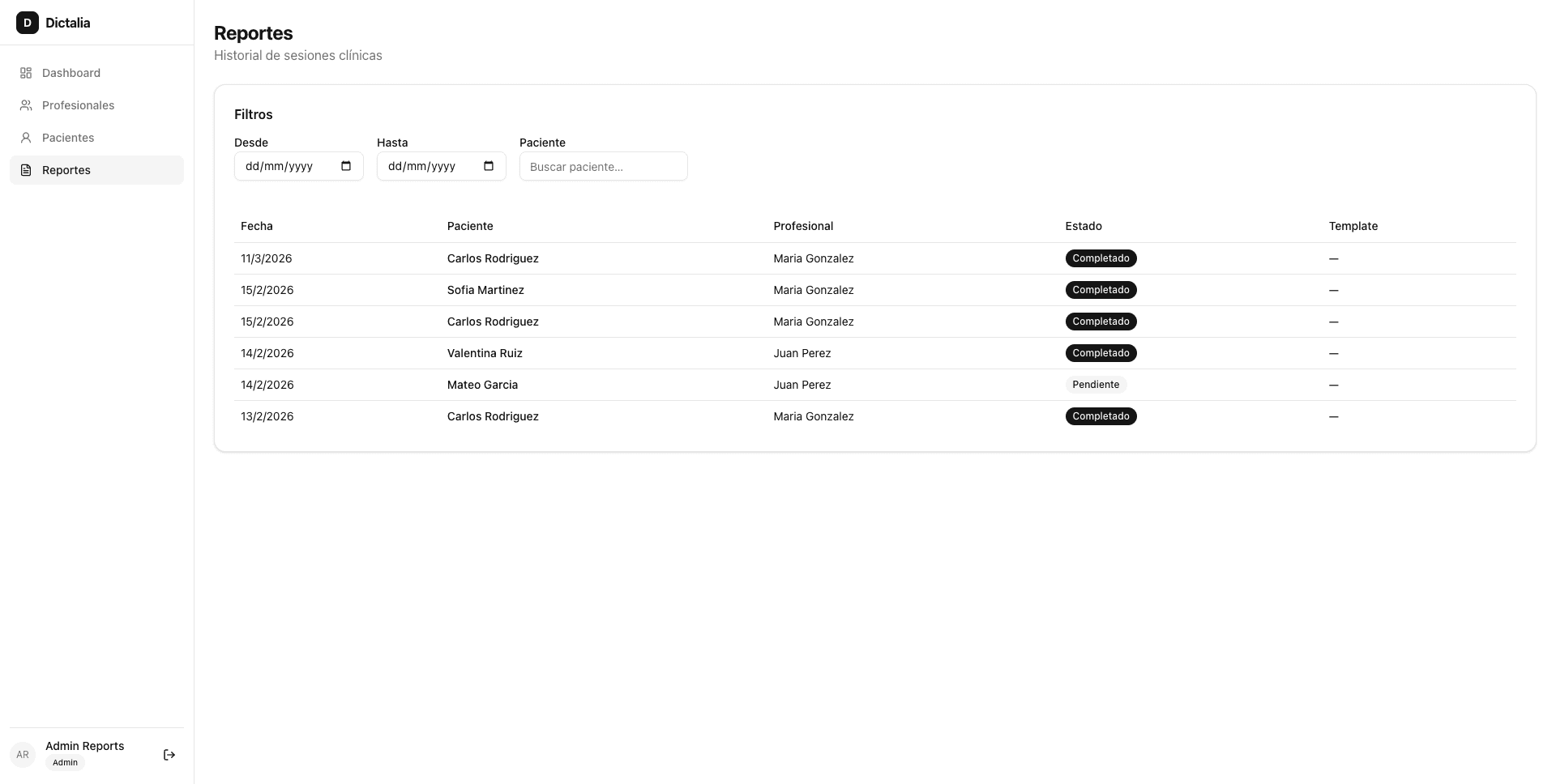Click the Pendiente status badge
The height and width of the screenshot is (784, 1556).
coord(1096,385)
